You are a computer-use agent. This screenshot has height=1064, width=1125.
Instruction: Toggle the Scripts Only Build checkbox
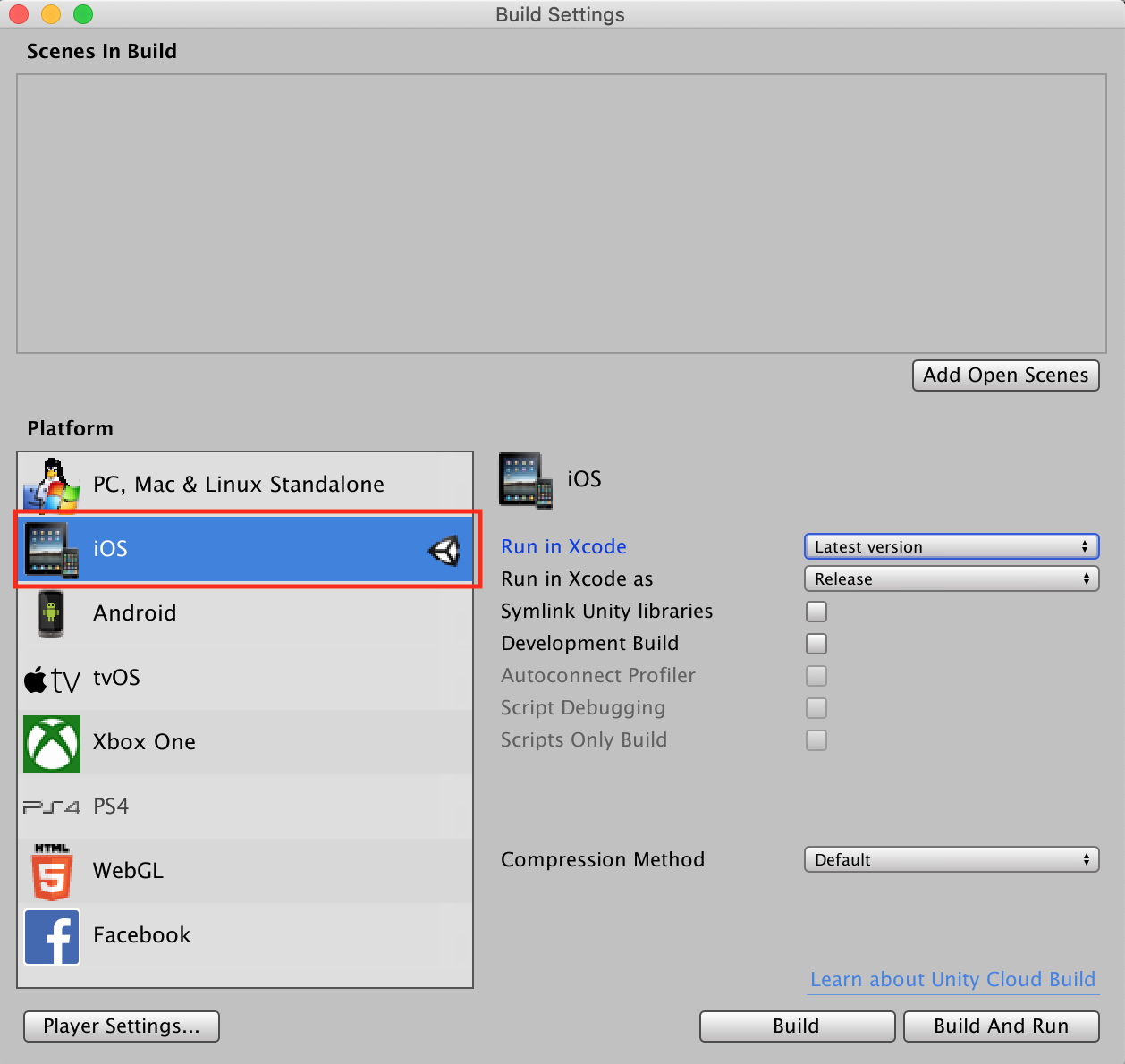(816, 740)
